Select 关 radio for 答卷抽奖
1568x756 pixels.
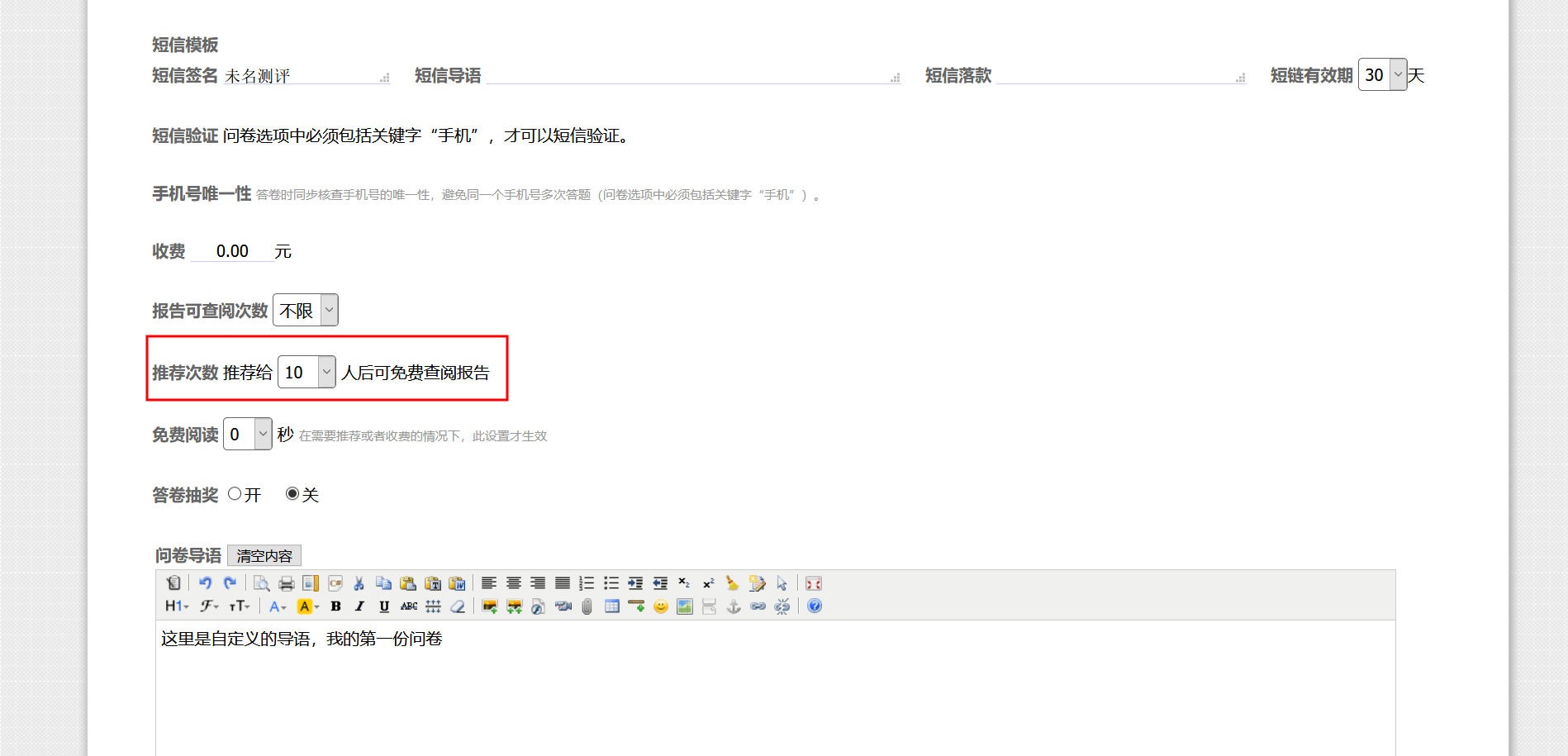[292, 494]
